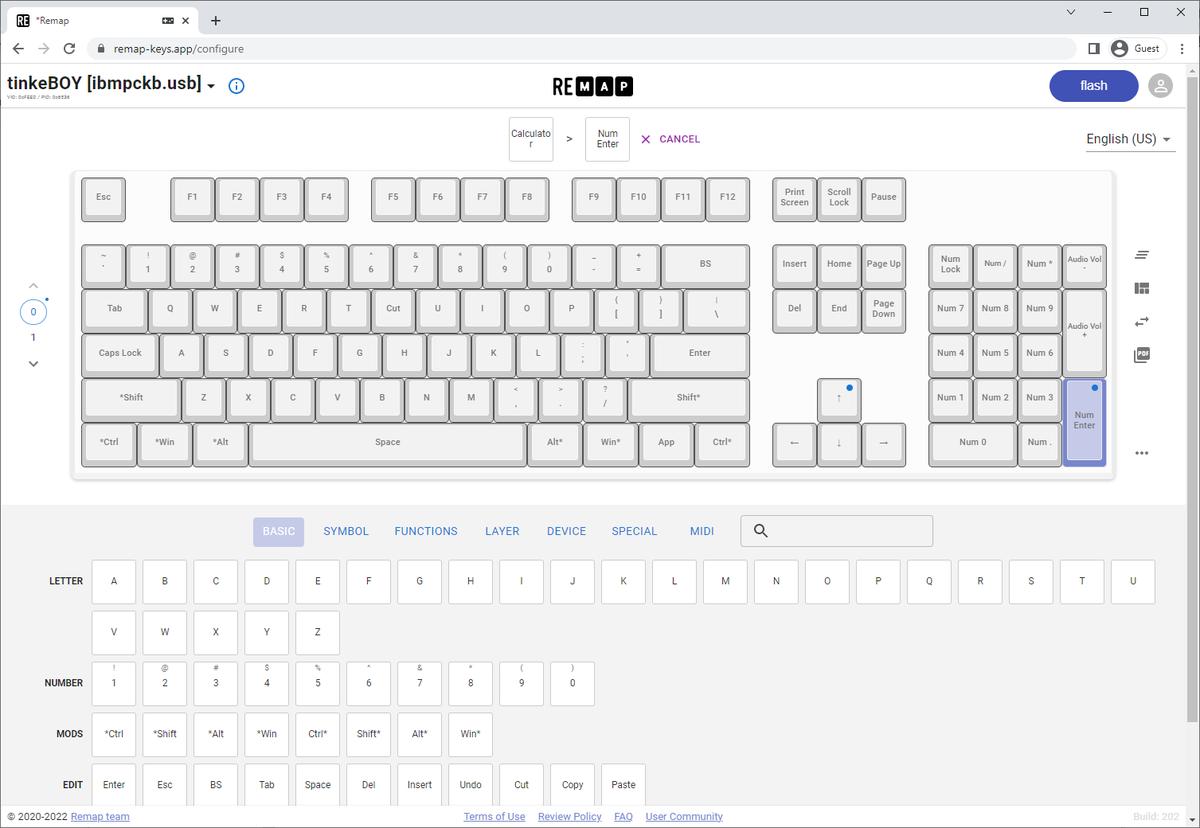
Task: Select the Num Lock key
Action: coord(950,265)
